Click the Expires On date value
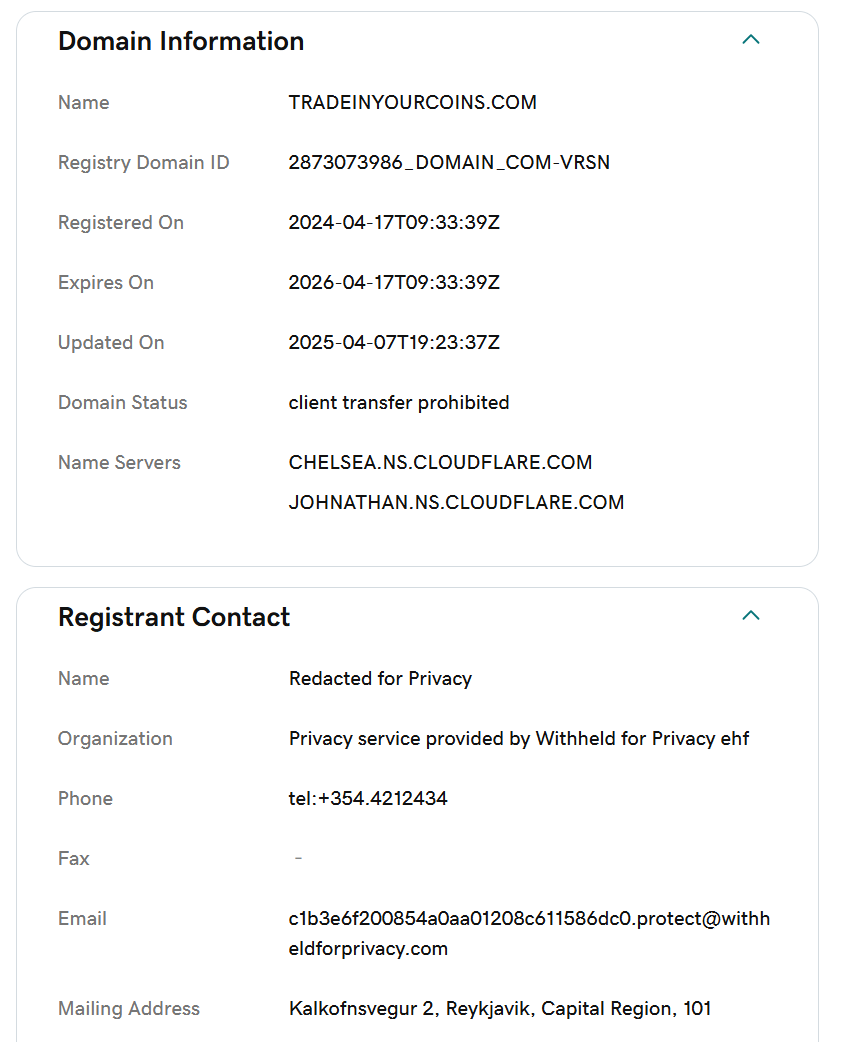 coord(394,282)
